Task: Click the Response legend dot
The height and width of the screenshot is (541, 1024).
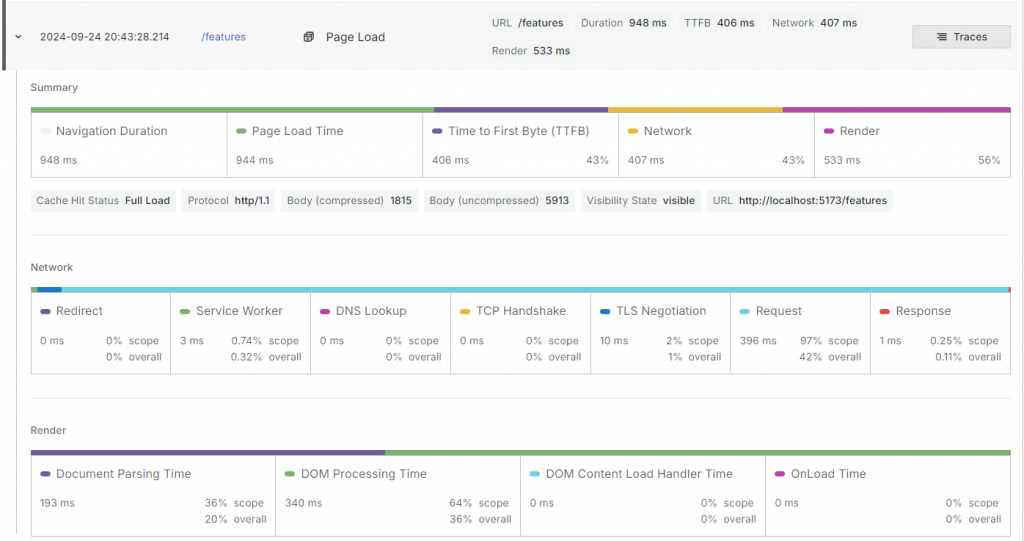Action: click(884, 312)
